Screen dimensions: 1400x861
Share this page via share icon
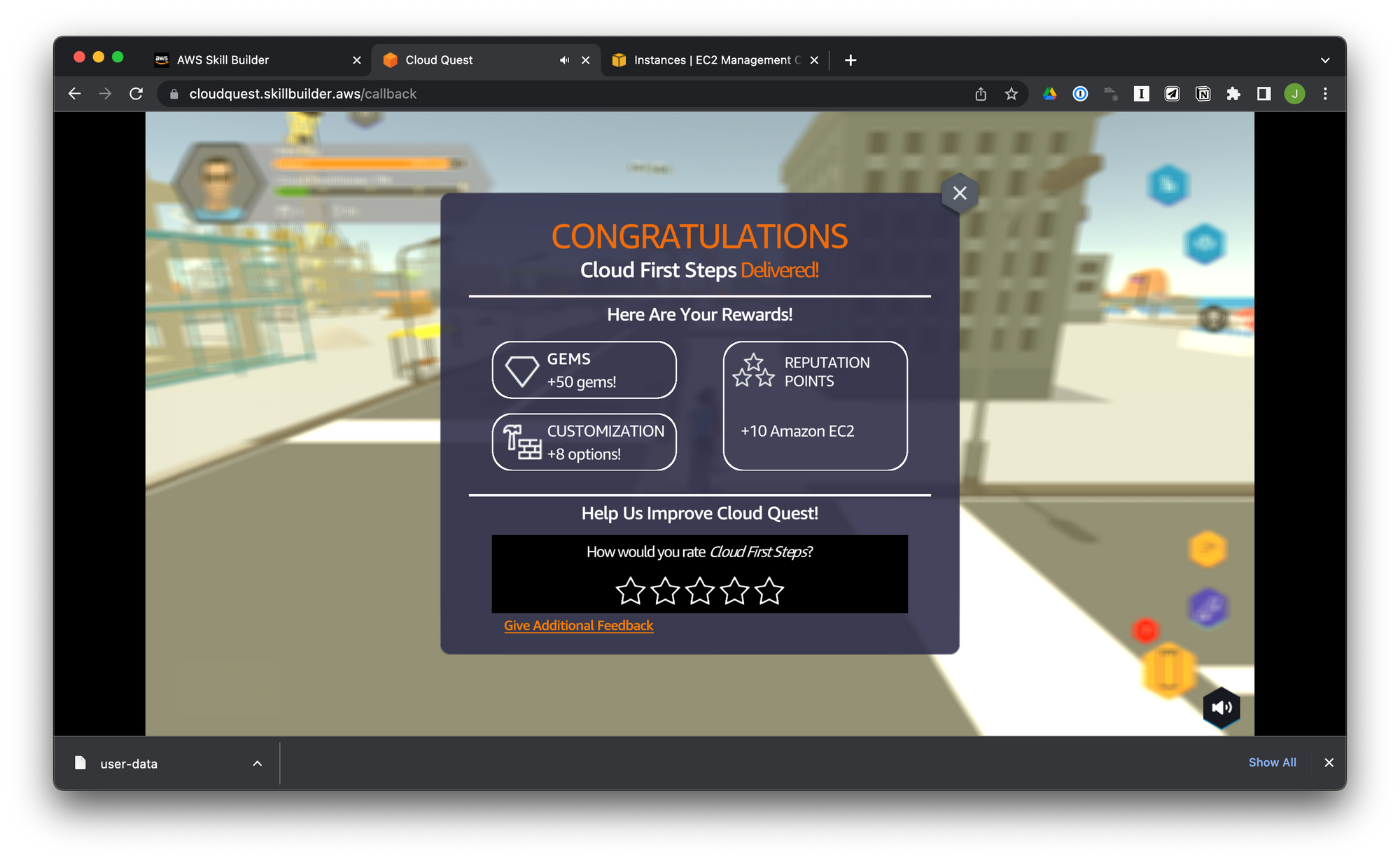pos(981,94)
